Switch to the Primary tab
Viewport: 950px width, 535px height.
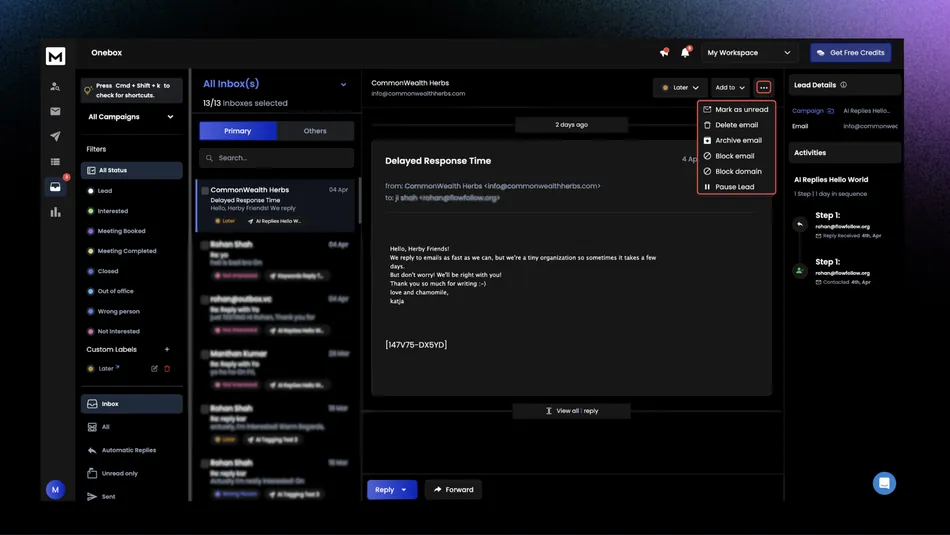pyautogui.click(x=238, y=131)
